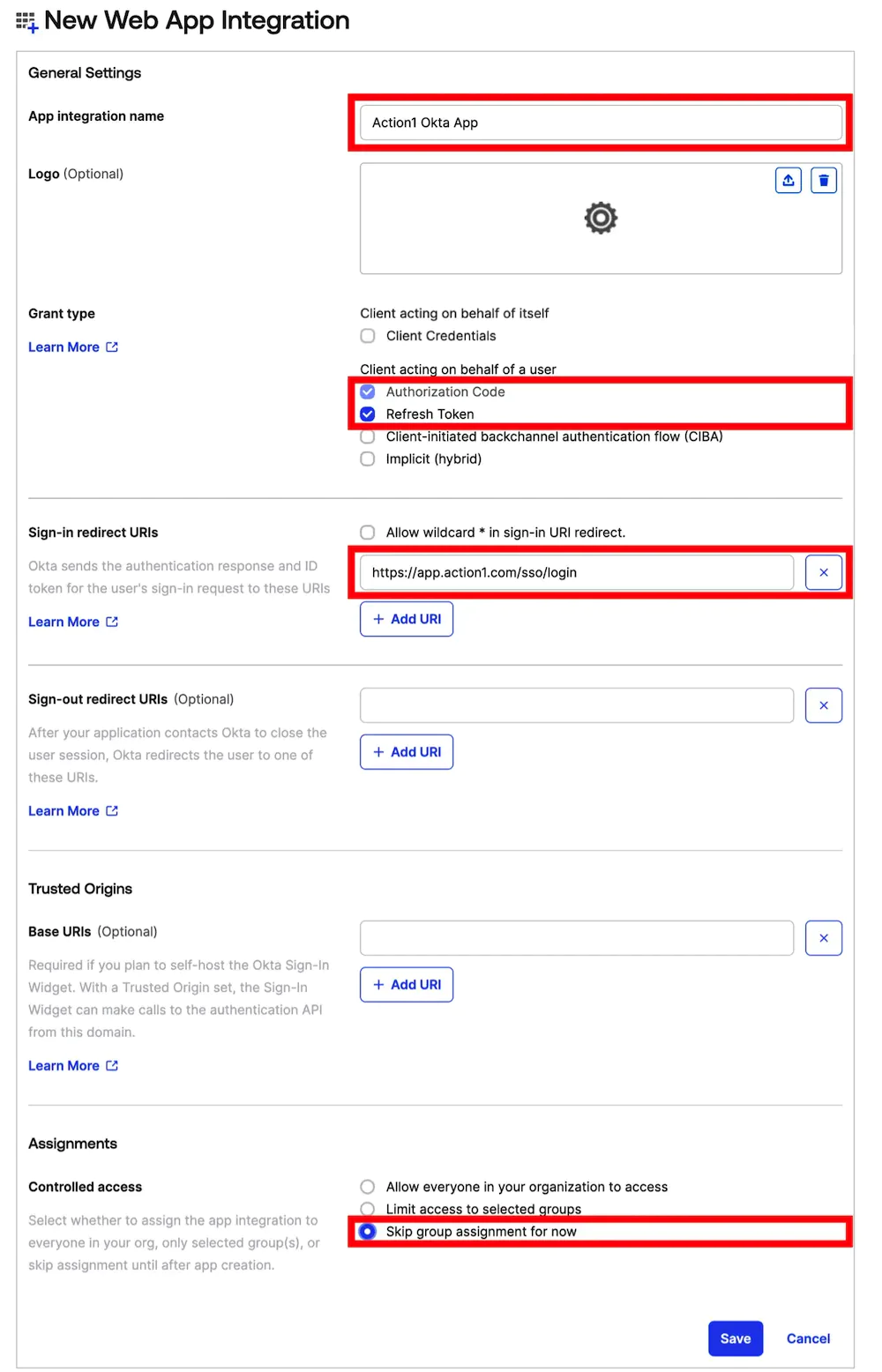The height and width of the screenshot is (1372, 882).
Task: Clear the Base URIs entry with X icon
Action: [823, 937]
